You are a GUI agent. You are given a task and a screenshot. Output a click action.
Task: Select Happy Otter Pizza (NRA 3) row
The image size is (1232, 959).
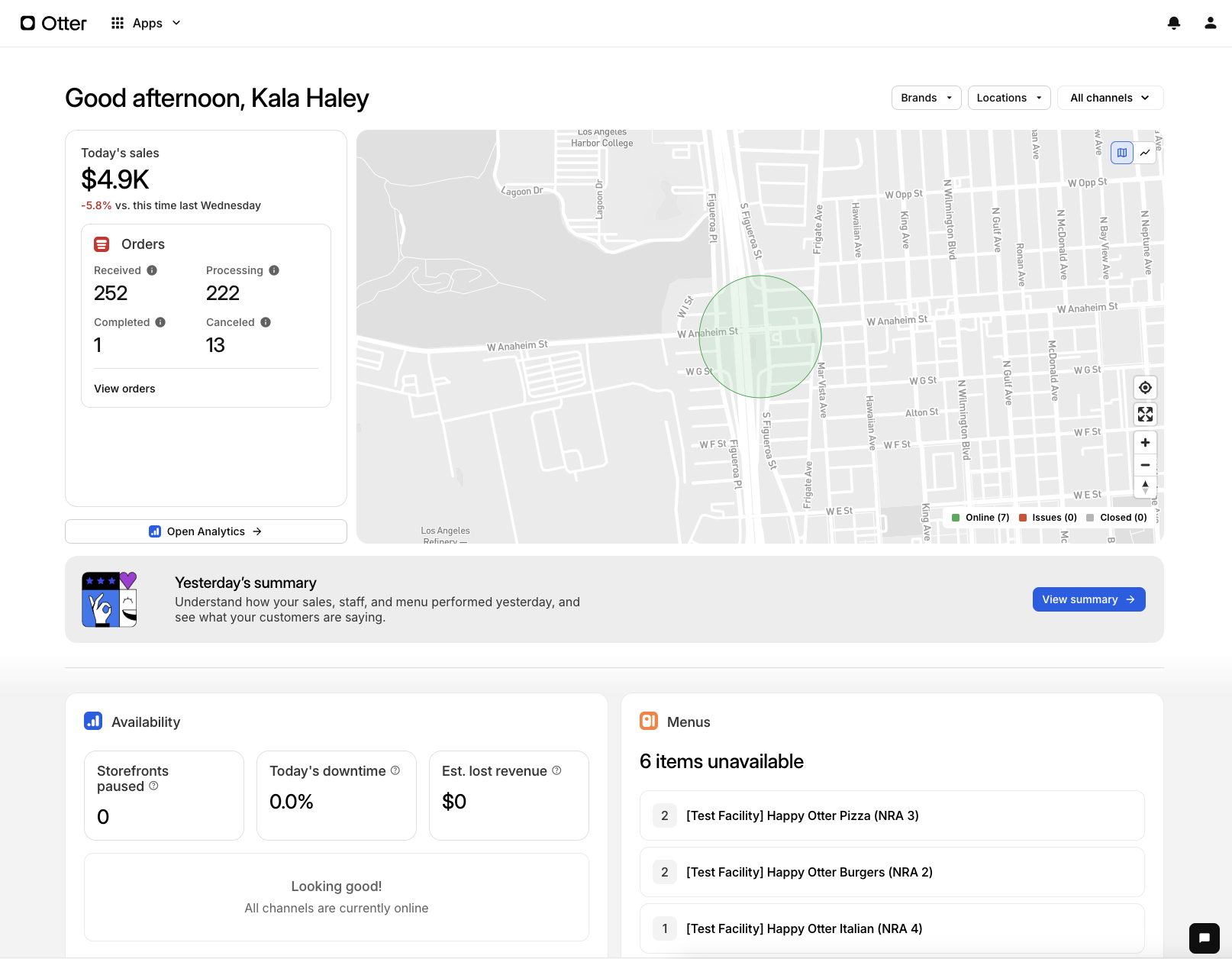pos(892,815)
